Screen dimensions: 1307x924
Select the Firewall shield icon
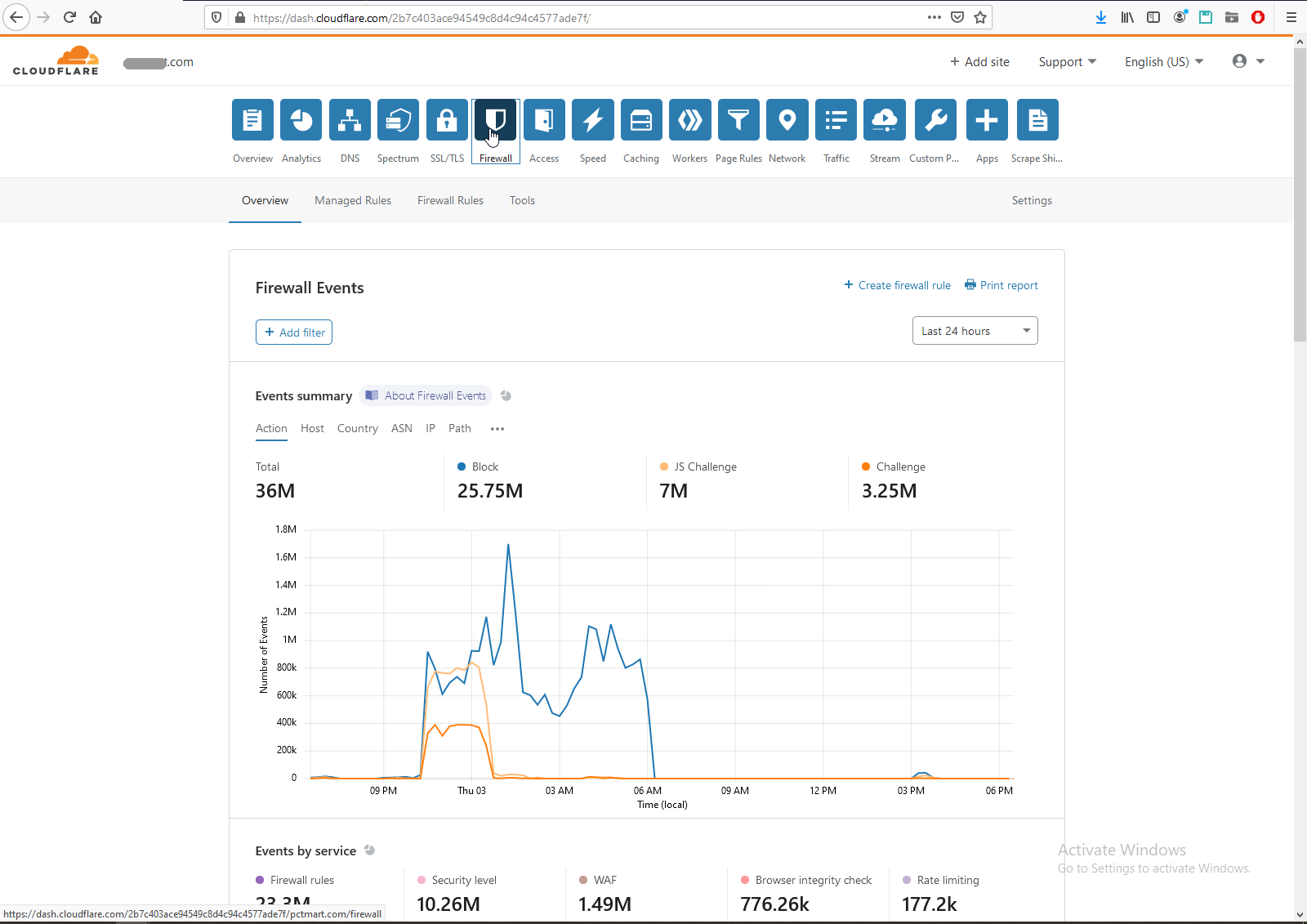(x=495, y=120)
